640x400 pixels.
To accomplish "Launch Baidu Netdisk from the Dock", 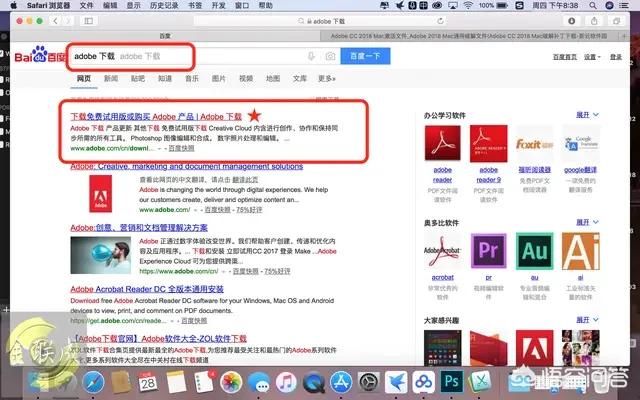I will [x=423, y=383].
